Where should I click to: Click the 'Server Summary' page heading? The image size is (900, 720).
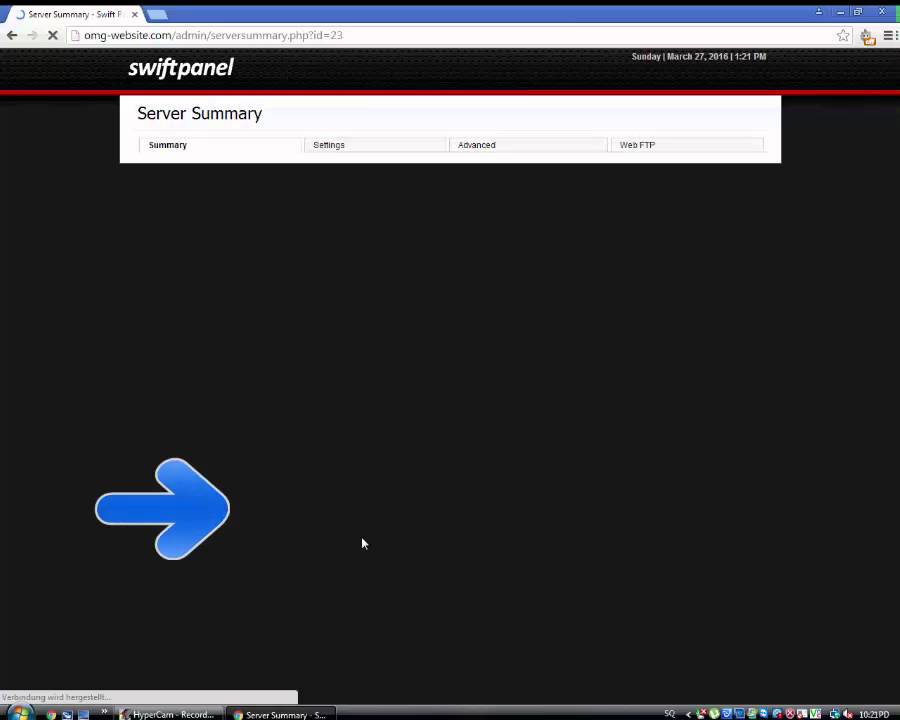pos(199,114)
